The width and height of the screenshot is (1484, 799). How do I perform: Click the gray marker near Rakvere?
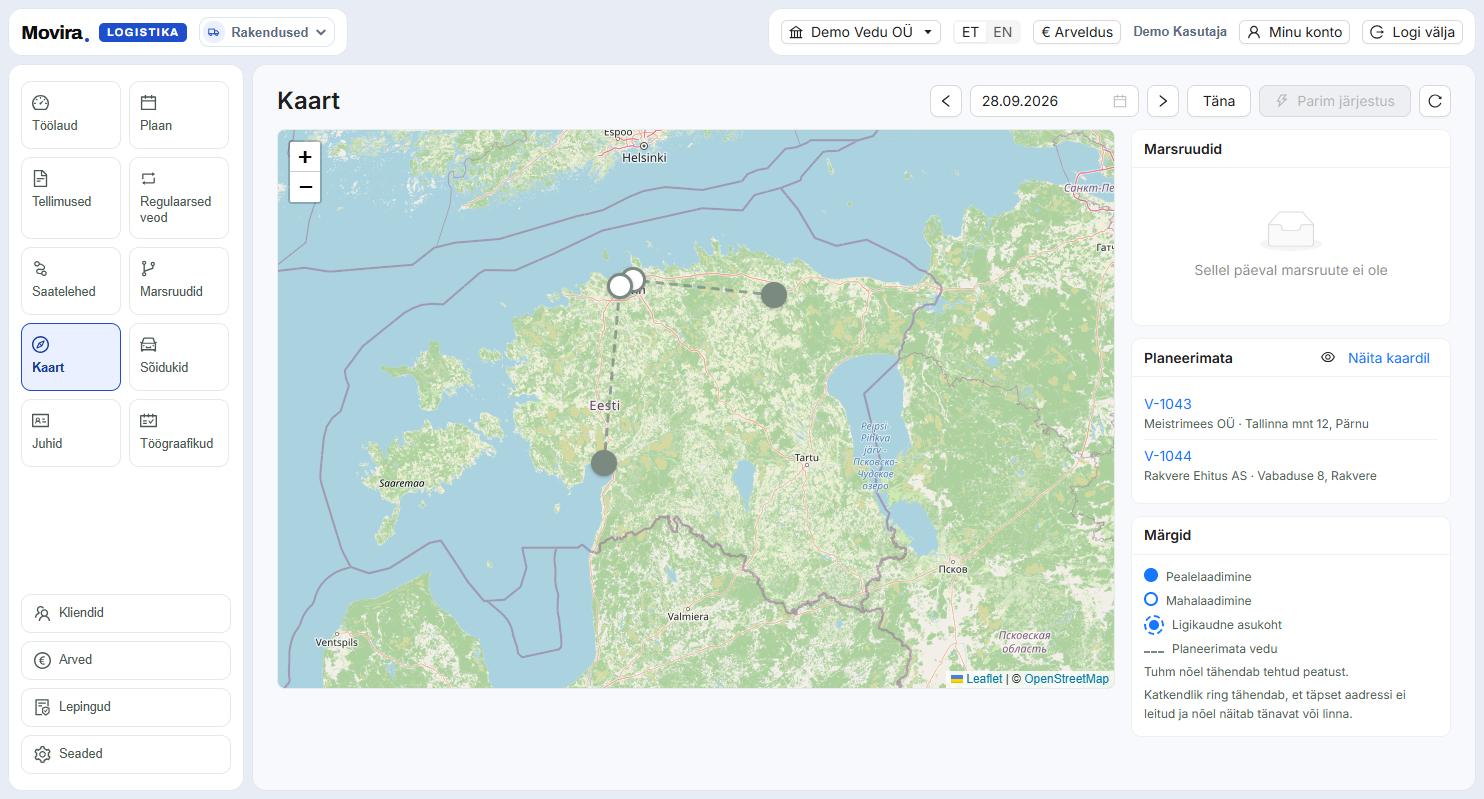[x=774, y=294]
